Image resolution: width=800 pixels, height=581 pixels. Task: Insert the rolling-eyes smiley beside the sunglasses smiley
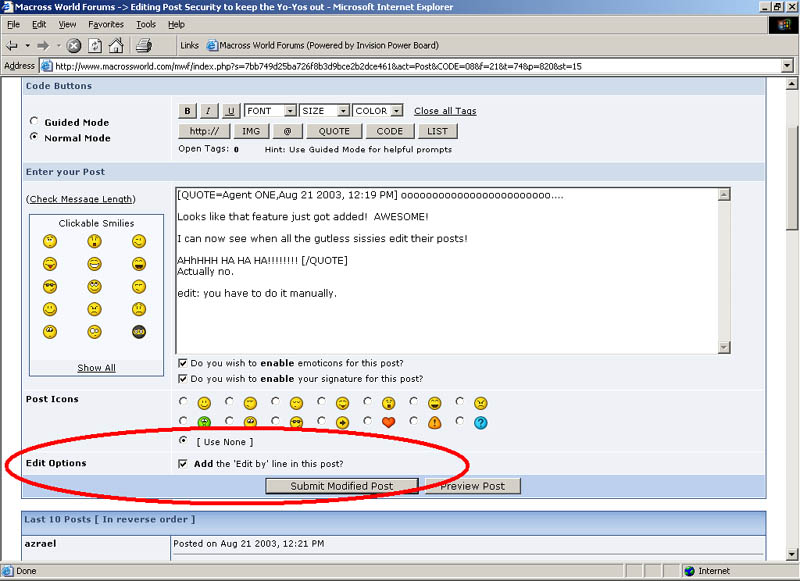coord(94,287)
